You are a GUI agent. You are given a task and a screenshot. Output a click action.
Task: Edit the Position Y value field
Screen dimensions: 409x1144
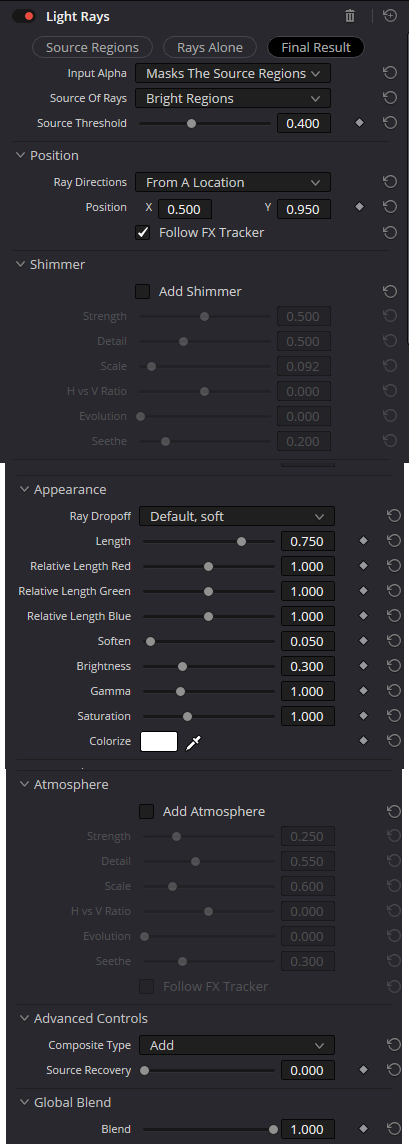point(303,209)
